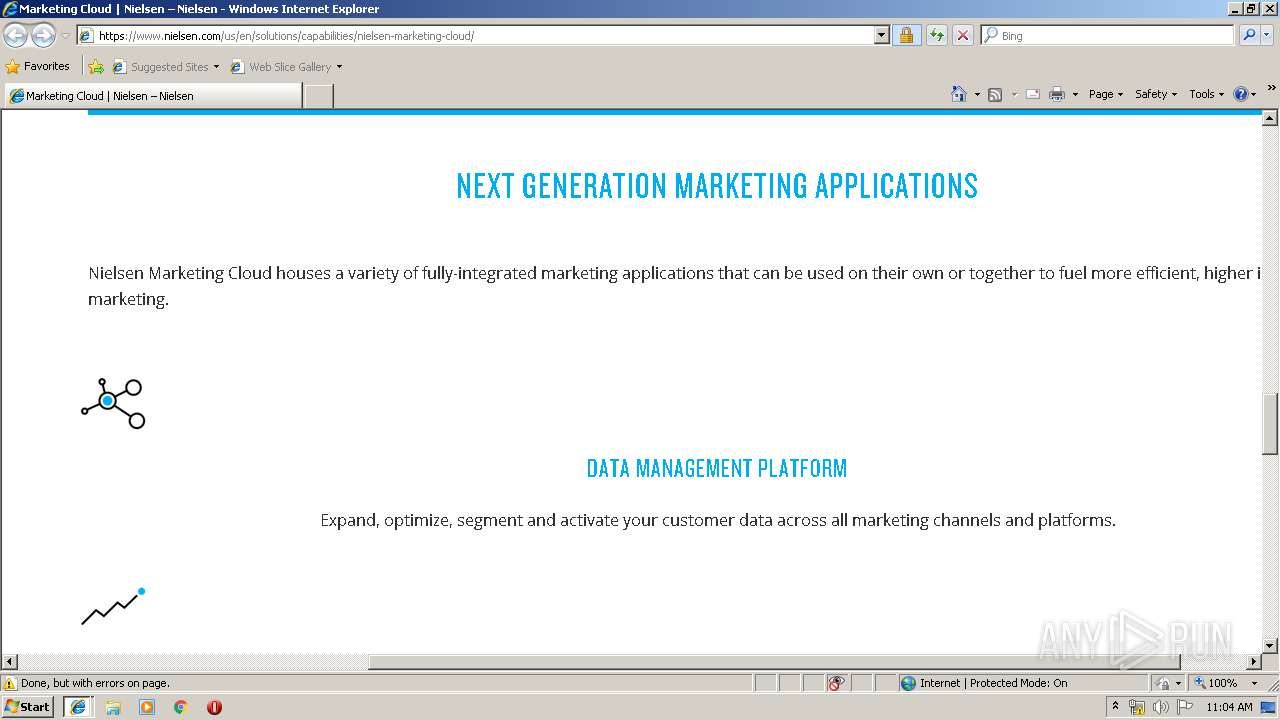Screen dimensions: 1280x720
Task: Click the network nodes platform icon
Action: [x=113, y=403]
